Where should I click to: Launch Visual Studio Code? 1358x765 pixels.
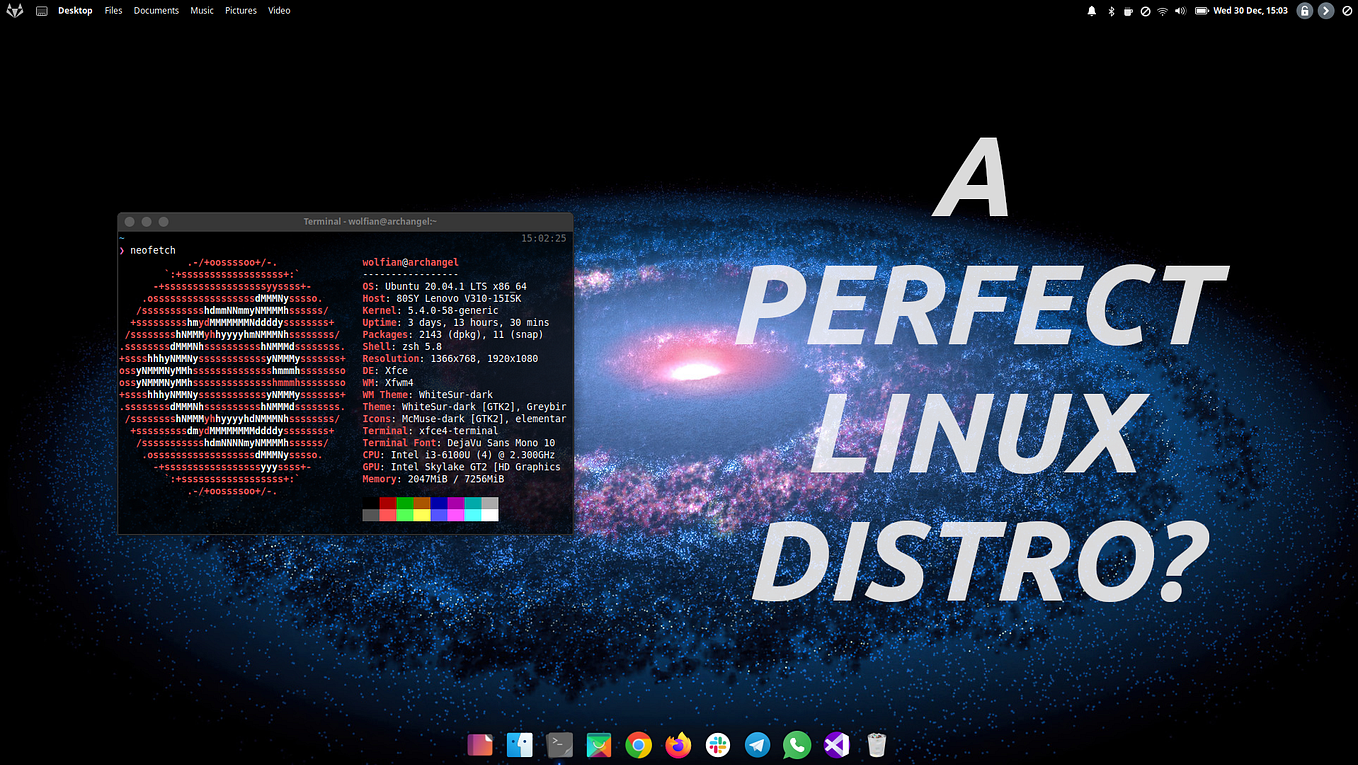coord(836,744)
